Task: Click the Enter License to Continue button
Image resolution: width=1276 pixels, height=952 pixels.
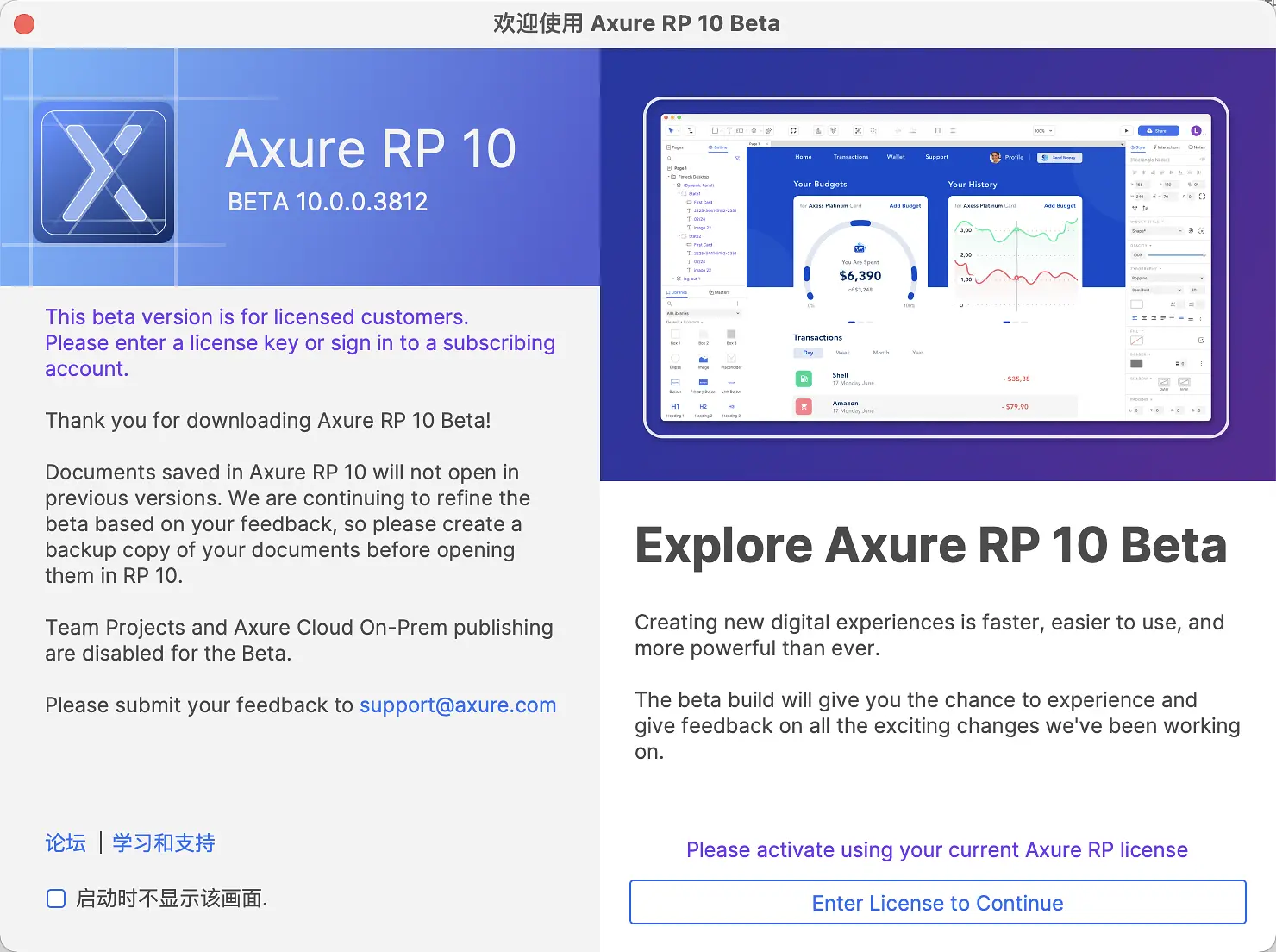Action: point(937,902)
